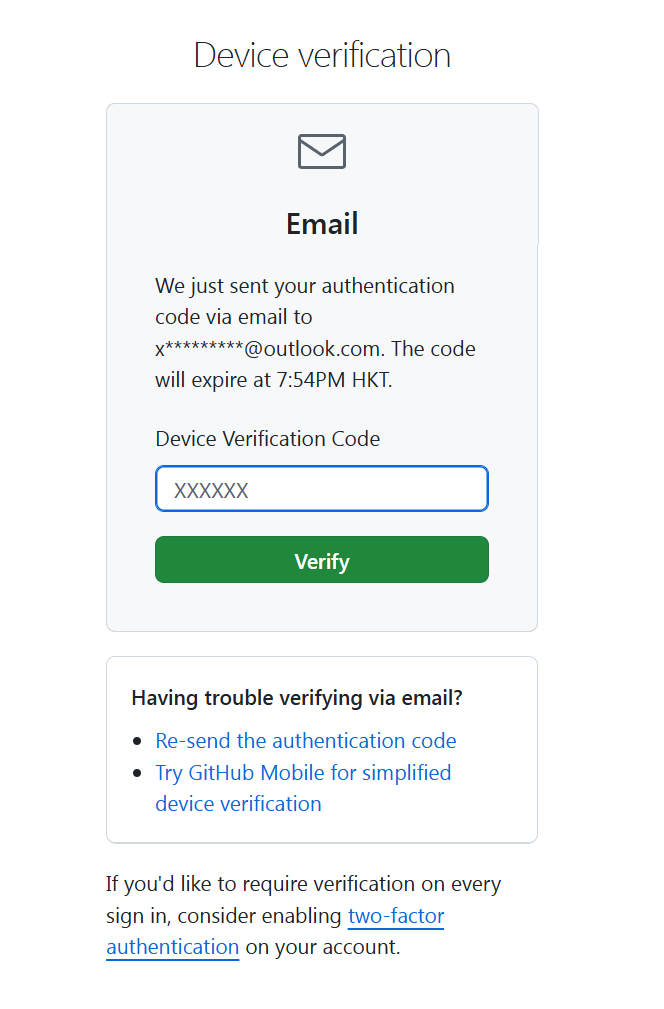The image size is (664, 1009).
Task: Click the masked outlook.com email address
Action: tap(269, 349)
